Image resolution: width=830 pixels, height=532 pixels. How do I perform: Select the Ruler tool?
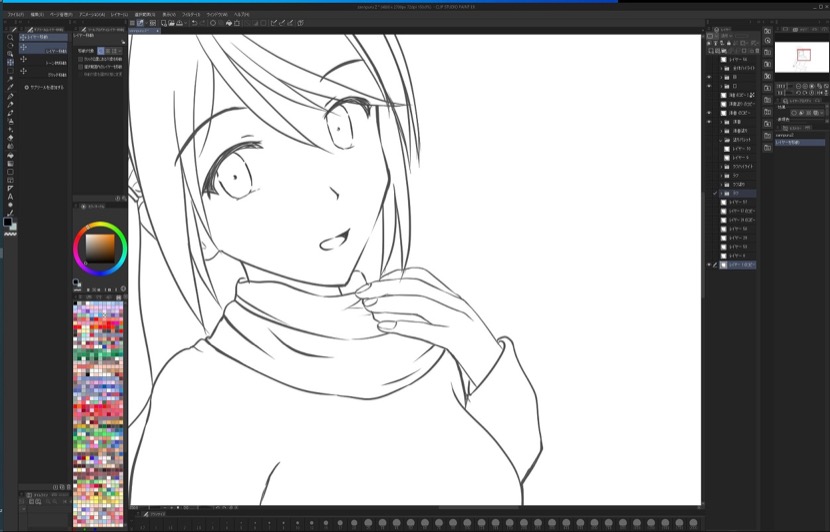(10, 188)
